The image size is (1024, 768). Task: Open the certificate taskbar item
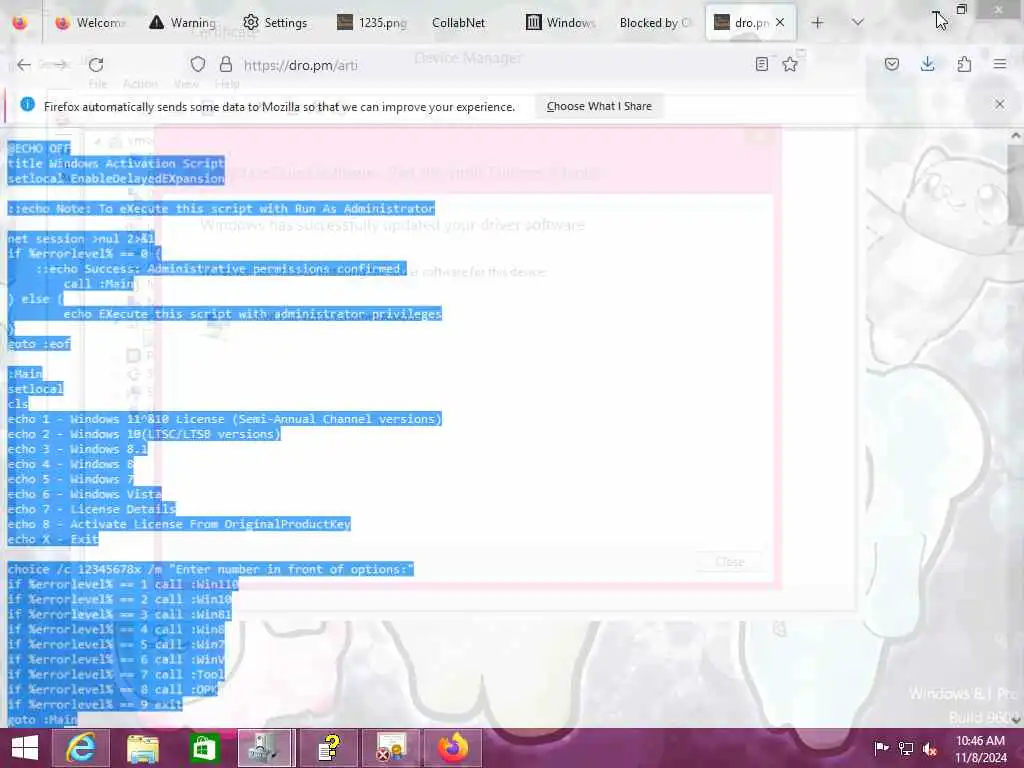pyautogui.click(x=391, y=748)
